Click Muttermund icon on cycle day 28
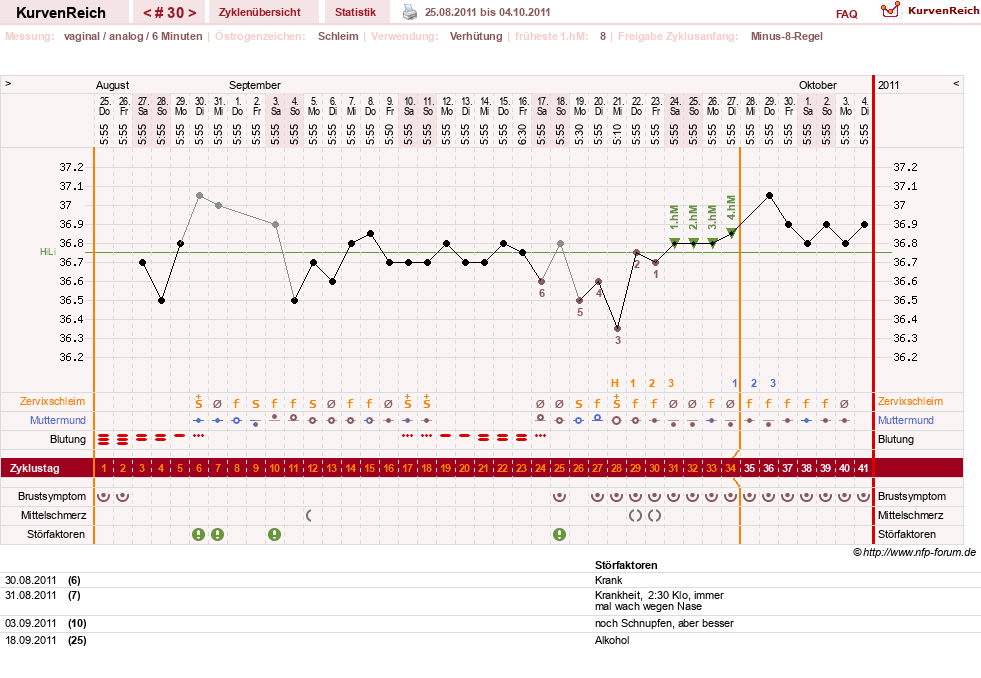Viewport: 981px width, 678px height. (616, 420)
